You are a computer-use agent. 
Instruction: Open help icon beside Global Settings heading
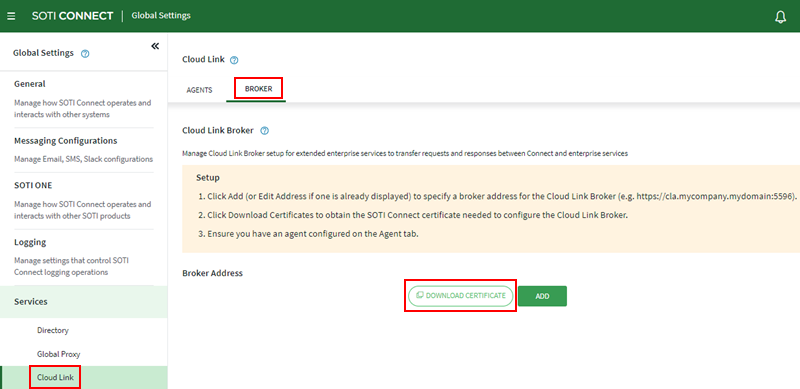point(85,53)
